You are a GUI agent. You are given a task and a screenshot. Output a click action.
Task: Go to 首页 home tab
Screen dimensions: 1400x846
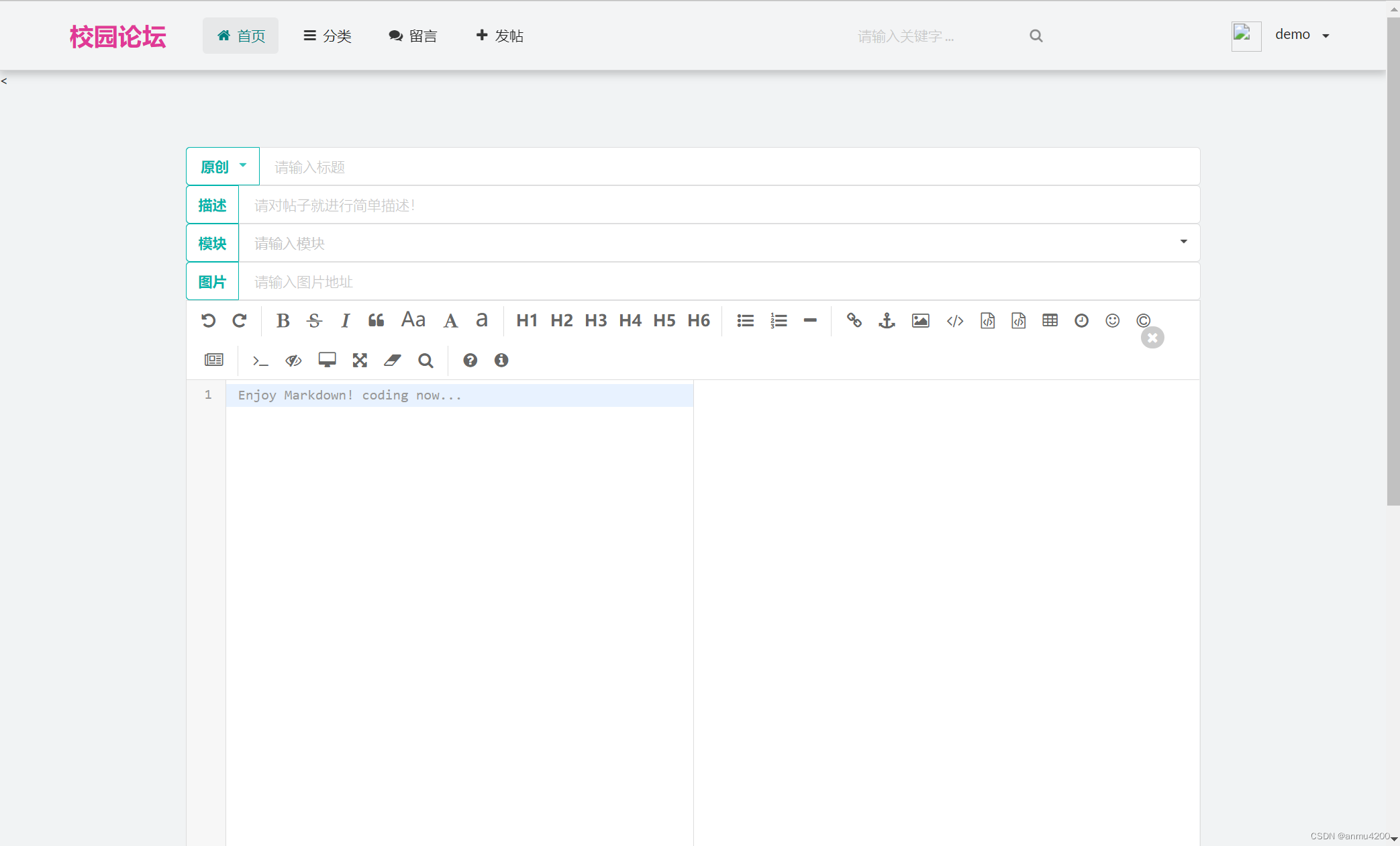pyautogui.click(x=240, y=36)
